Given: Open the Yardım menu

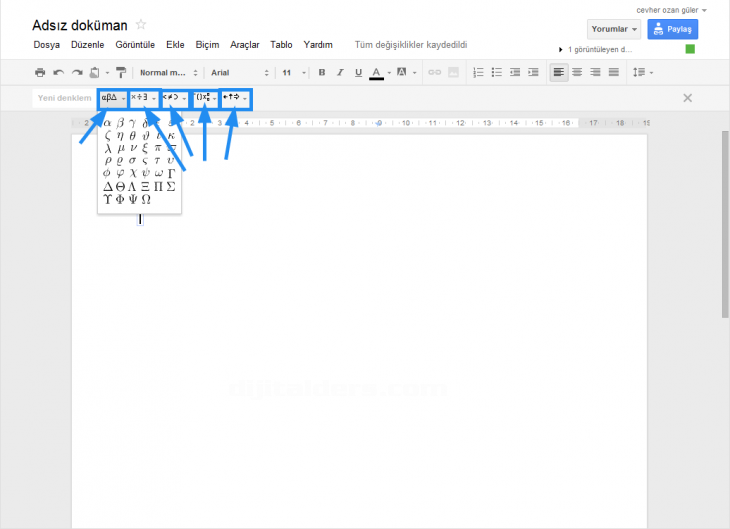Looking at the screenshot, I should tap(318, 45).
